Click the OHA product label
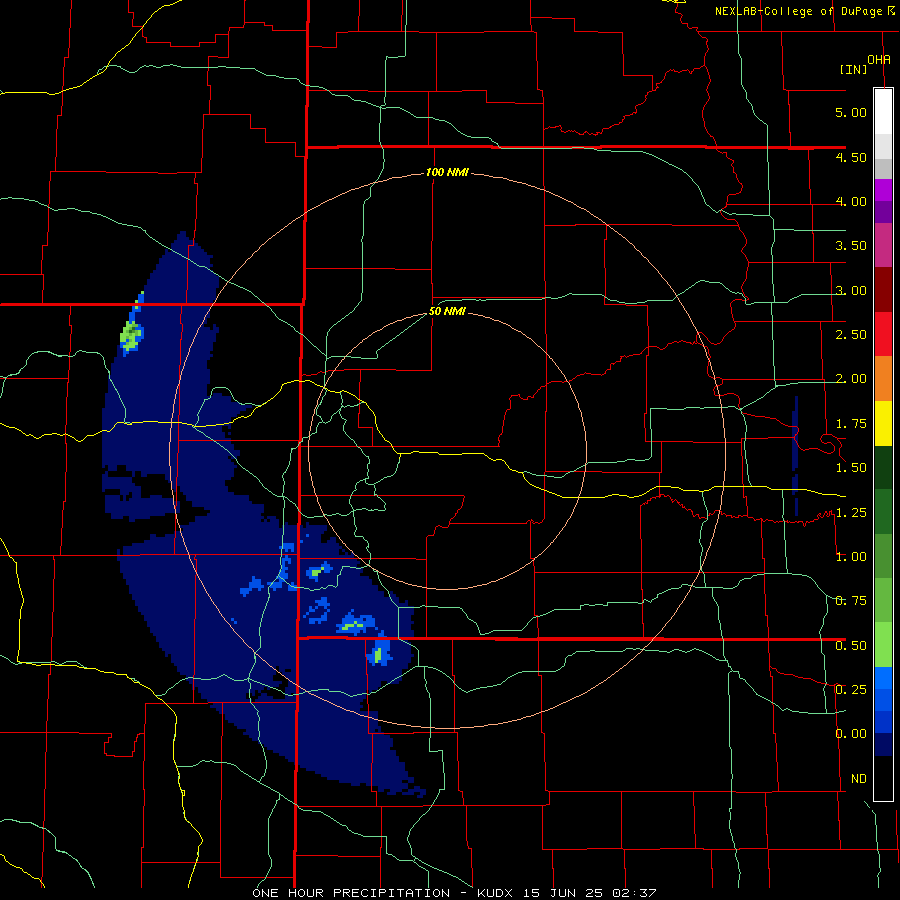The height and width of the screenshot is (900, 900). 879,59
